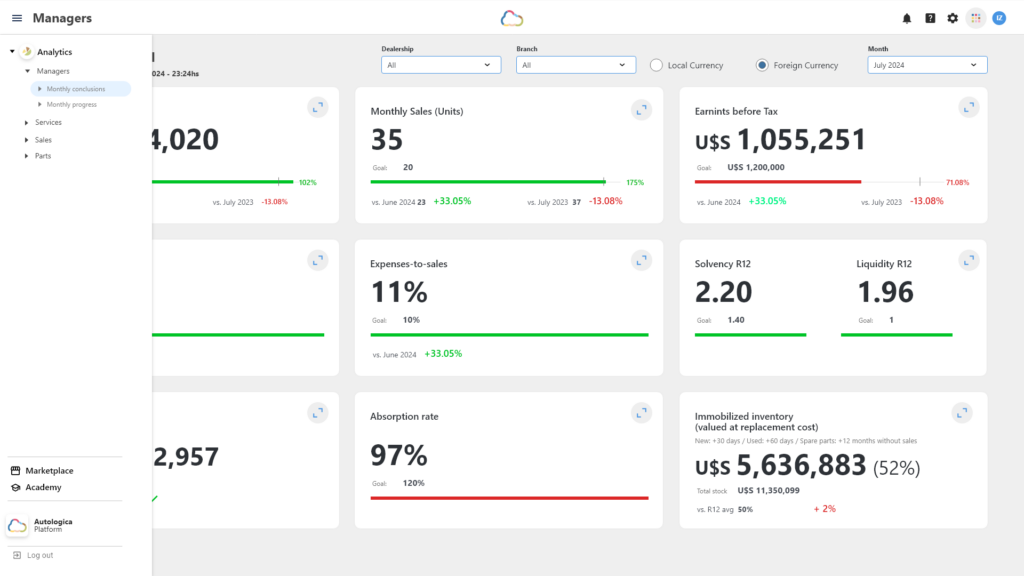This screenshot has height=576, width=1024.
Task: Click the Expenses-to-sales 11% value
Action: (399, 292)
